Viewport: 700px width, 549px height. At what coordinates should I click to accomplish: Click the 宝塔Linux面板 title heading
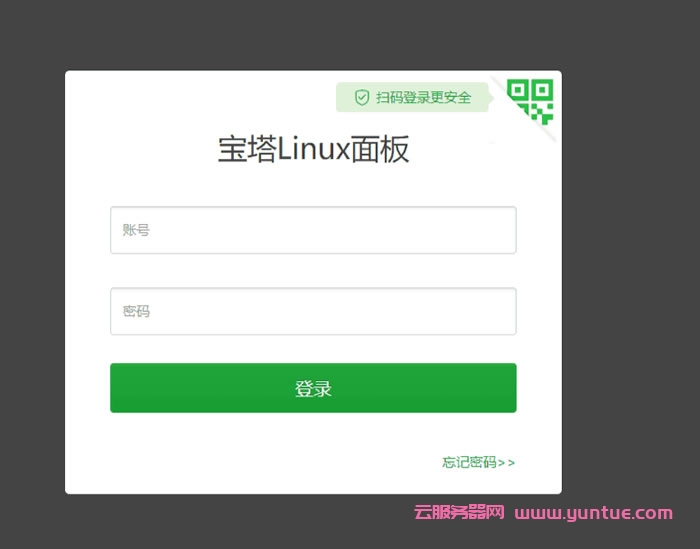[x=313, y=149]
